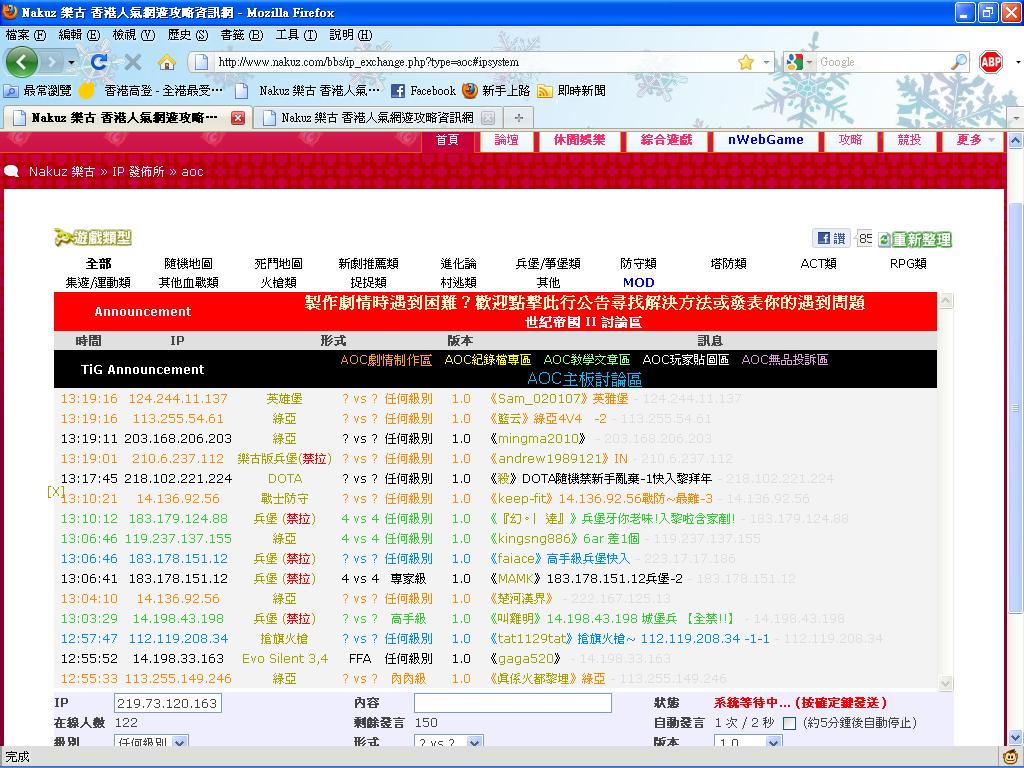
Task: Click the page scrollbar up arrow
Action: [1016, 140]
